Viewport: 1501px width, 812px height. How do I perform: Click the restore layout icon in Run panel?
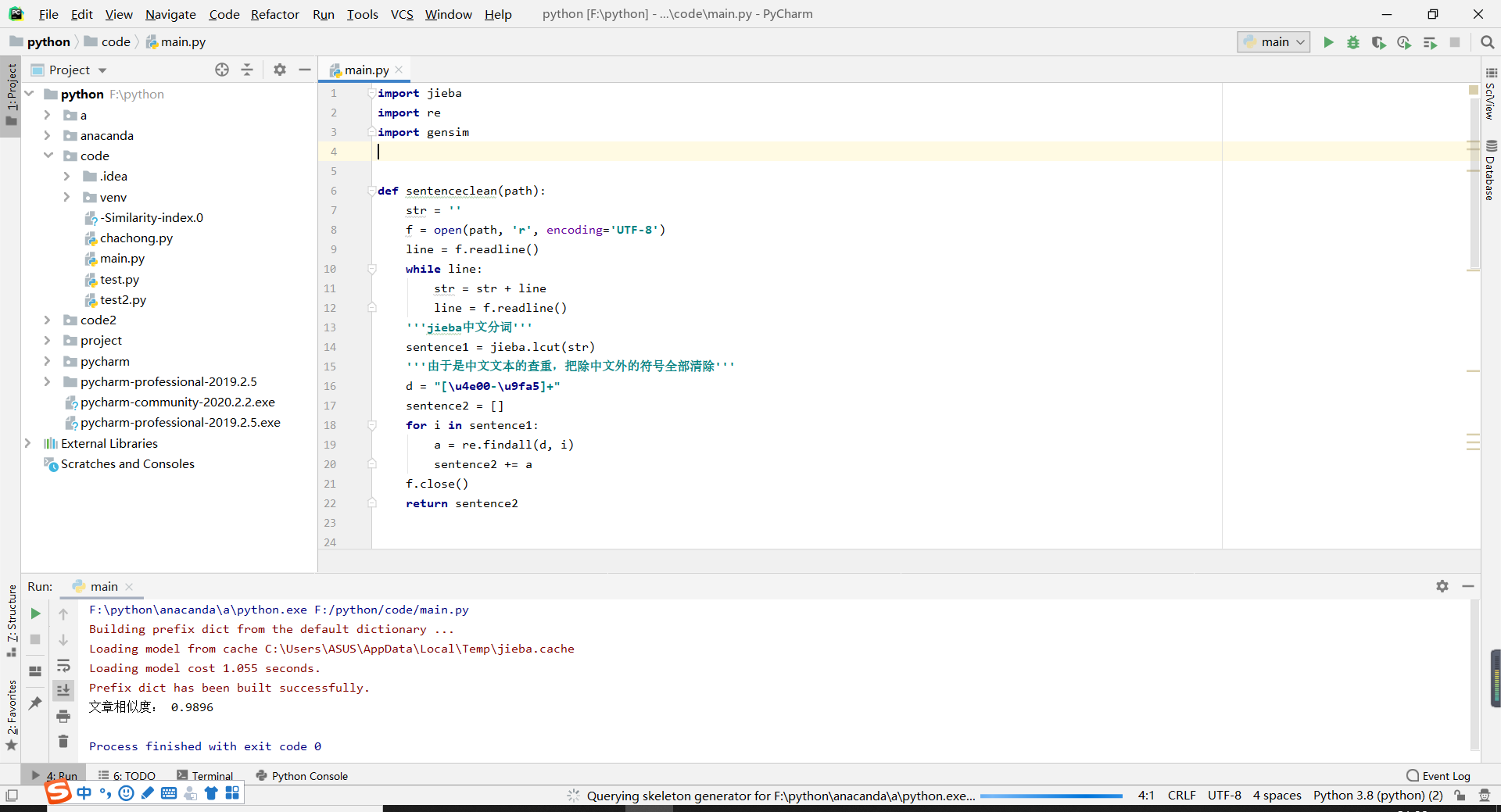35,671
